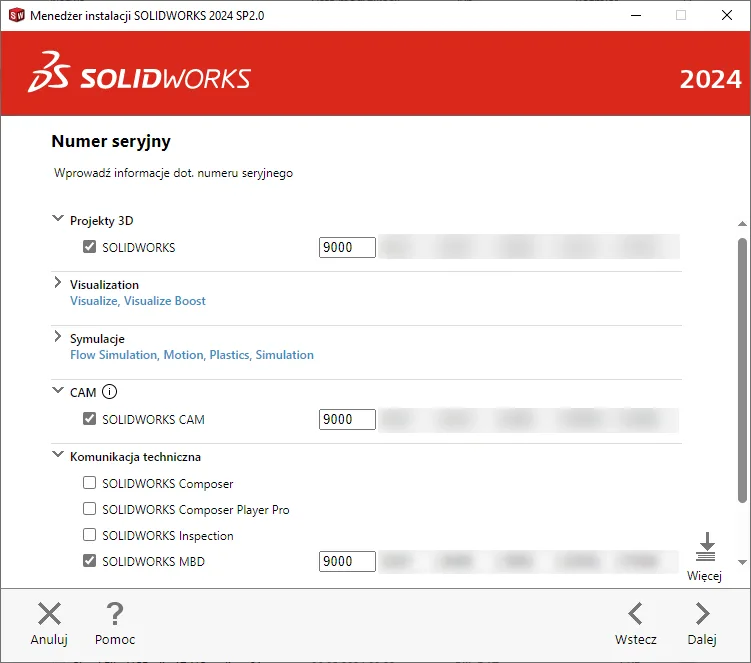Enable SOLIDWORKS Composer Player Pro checkbox

tap(90, 508)
